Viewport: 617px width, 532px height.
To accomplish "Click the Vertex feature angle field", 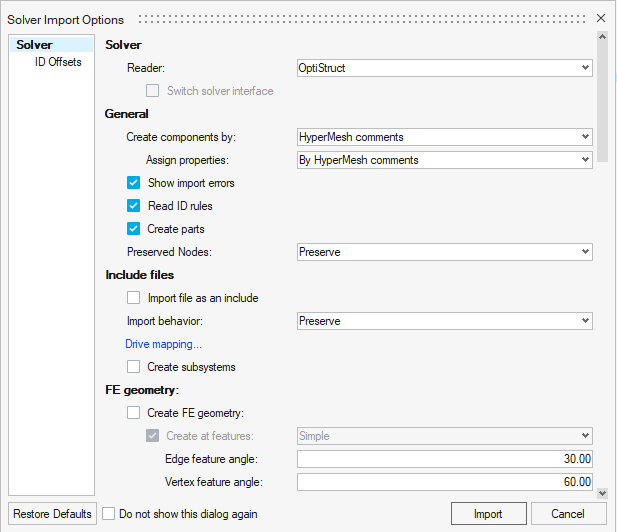I will (444, 482).
